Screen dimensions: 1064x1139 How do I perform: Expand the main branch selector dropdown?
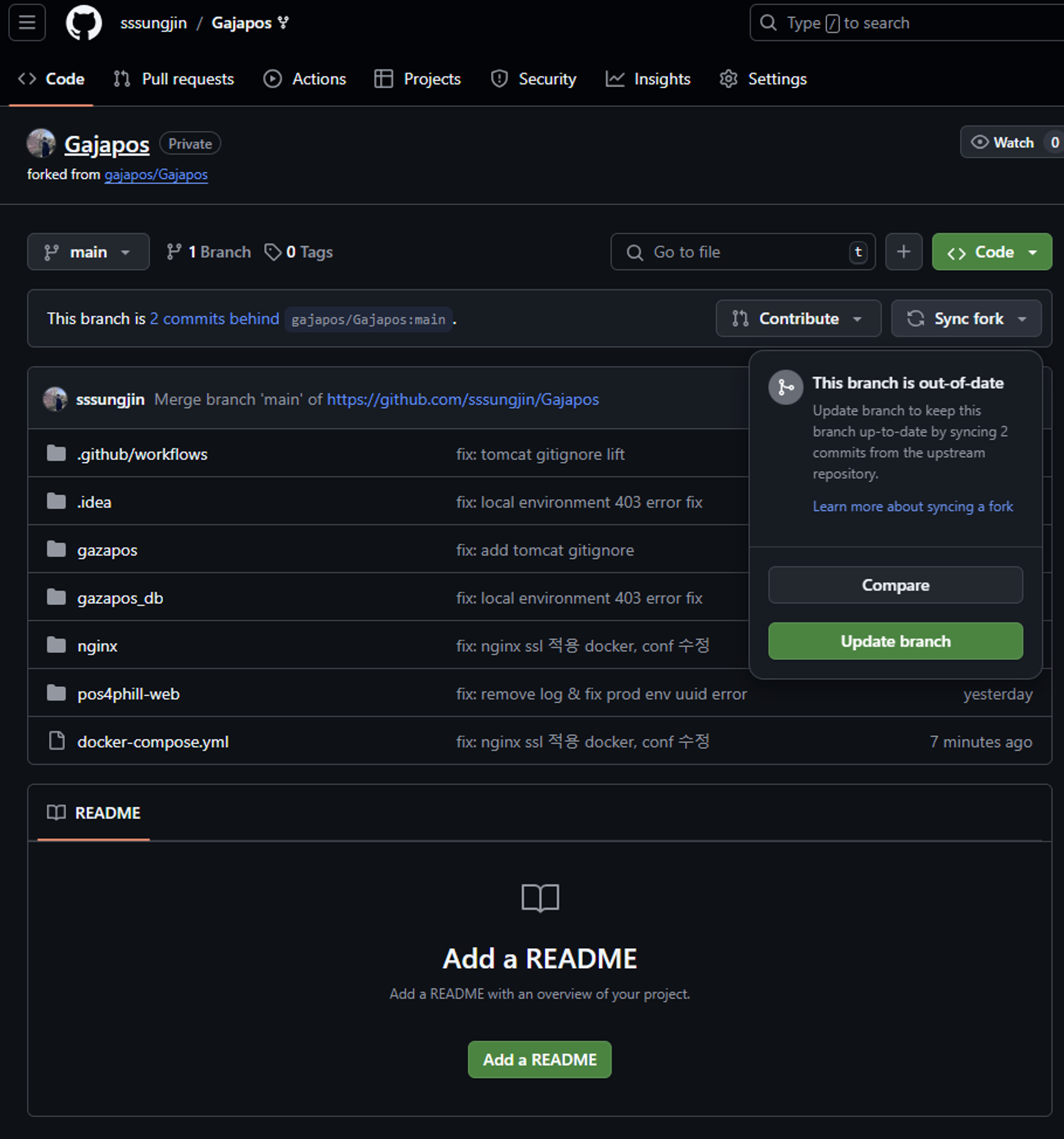pyautogui.click(x=88, y=252)
